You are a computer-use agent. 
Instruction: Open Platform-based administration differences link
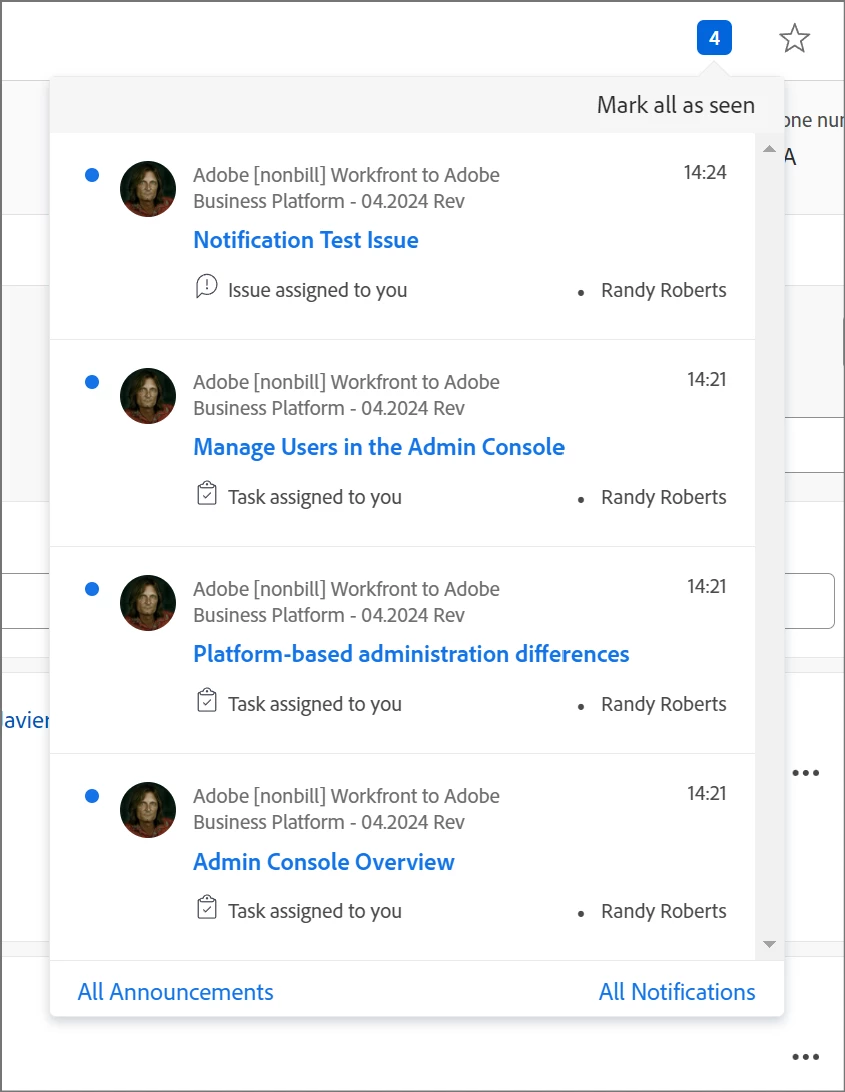(411, 653)
